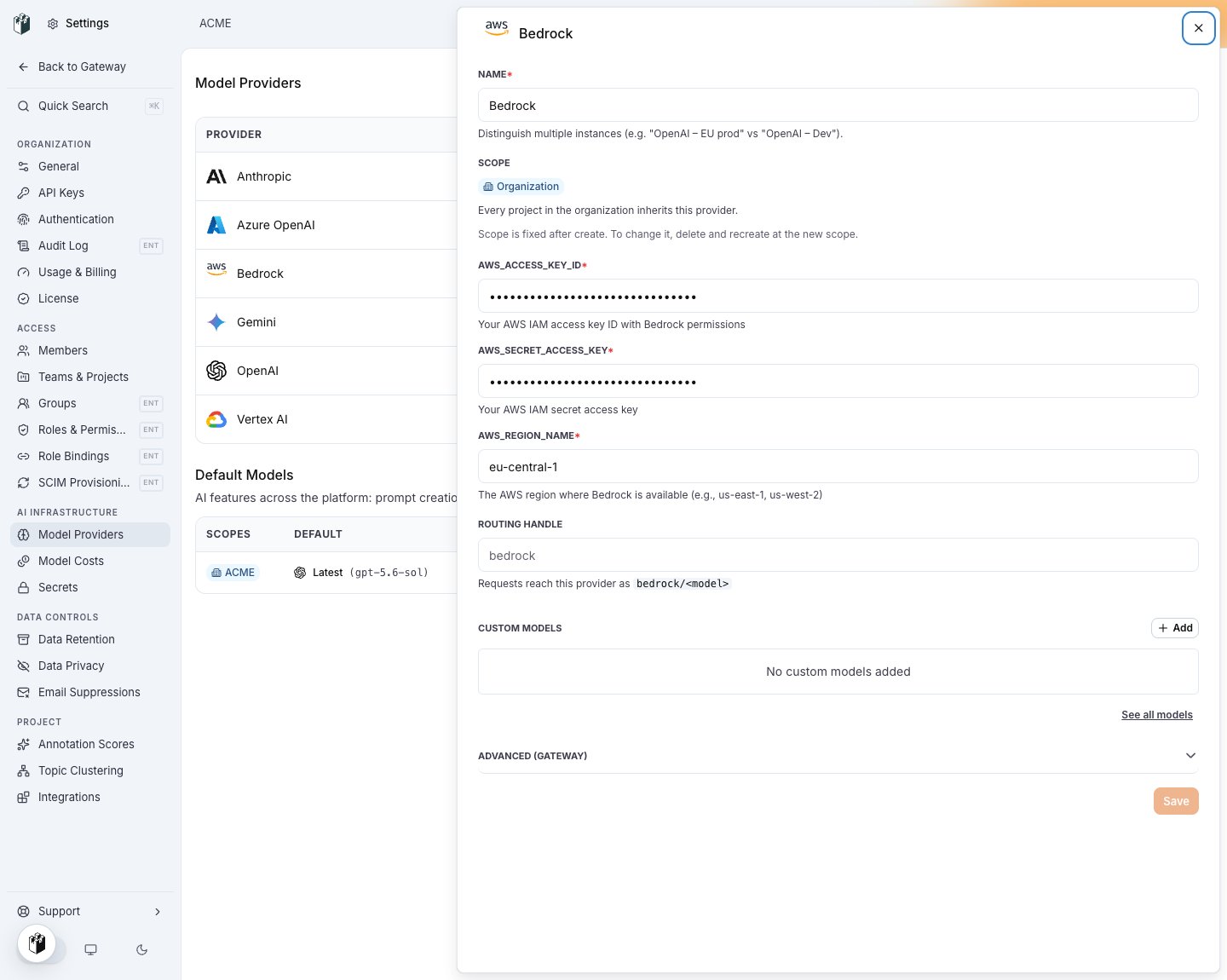Open the Groups settings page
1227x980 pixels.
coord(90,404)
